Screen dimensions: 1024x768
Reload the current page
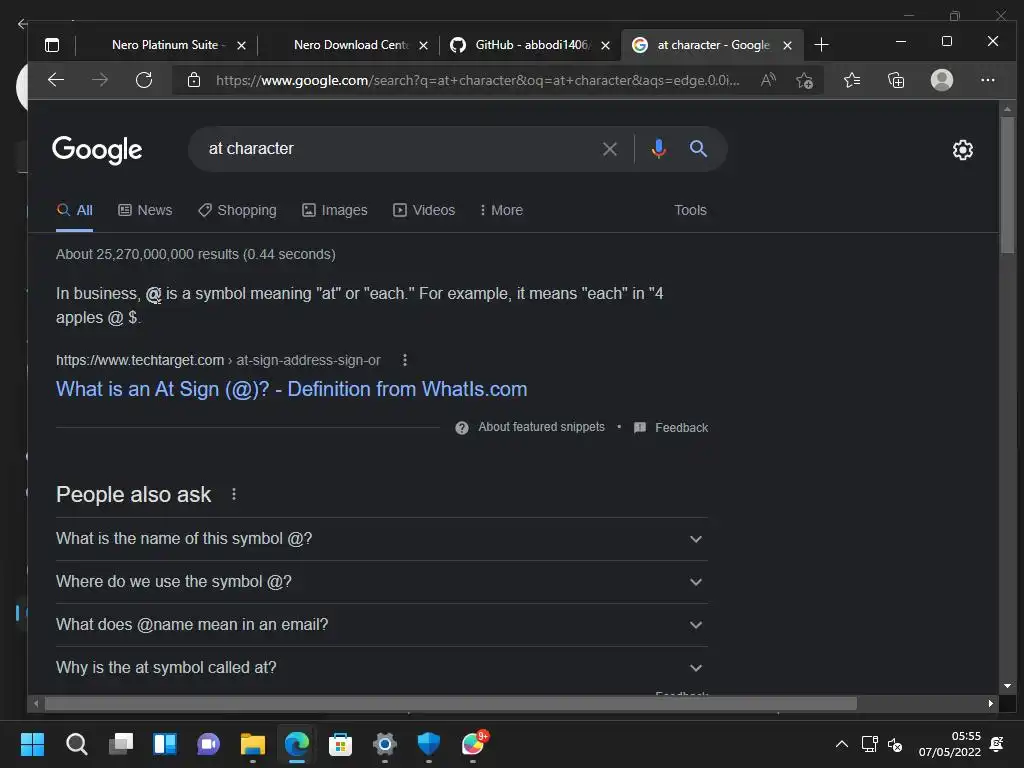(144, 80)
